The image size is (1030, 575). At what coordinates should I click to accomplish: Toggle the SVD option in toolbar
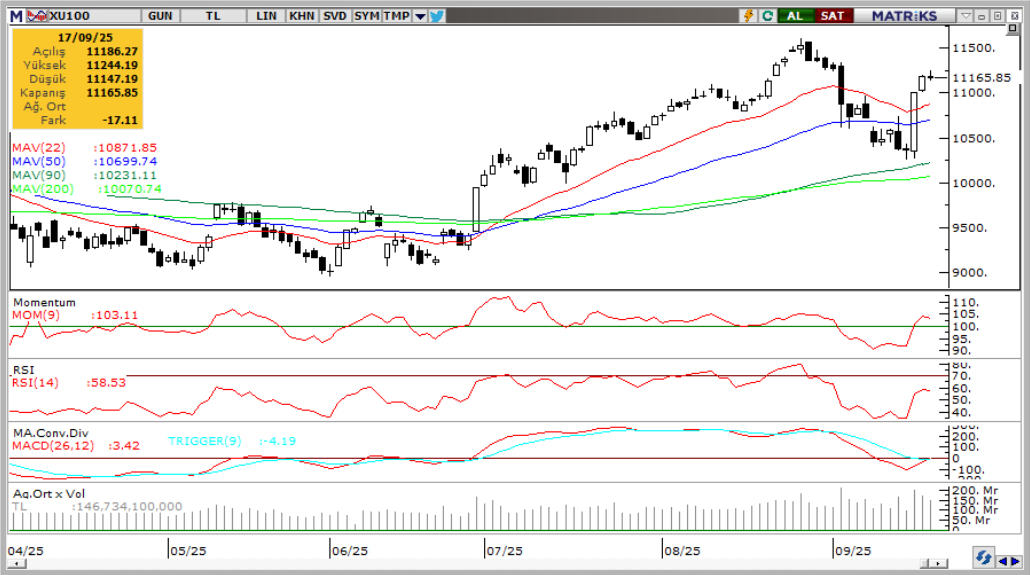point(335,16)
